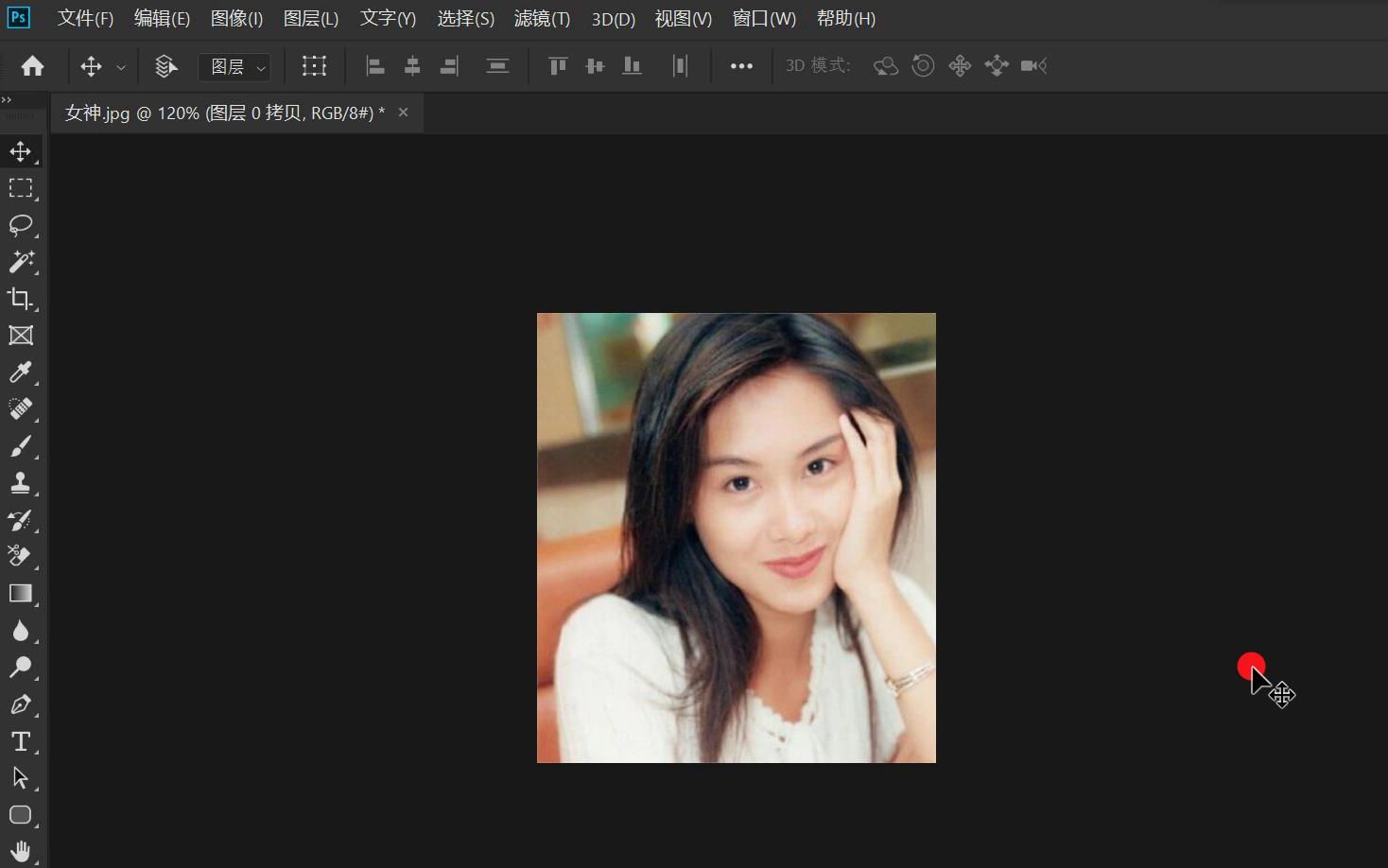Click the slide 3D camera icon

coord(997,66)
